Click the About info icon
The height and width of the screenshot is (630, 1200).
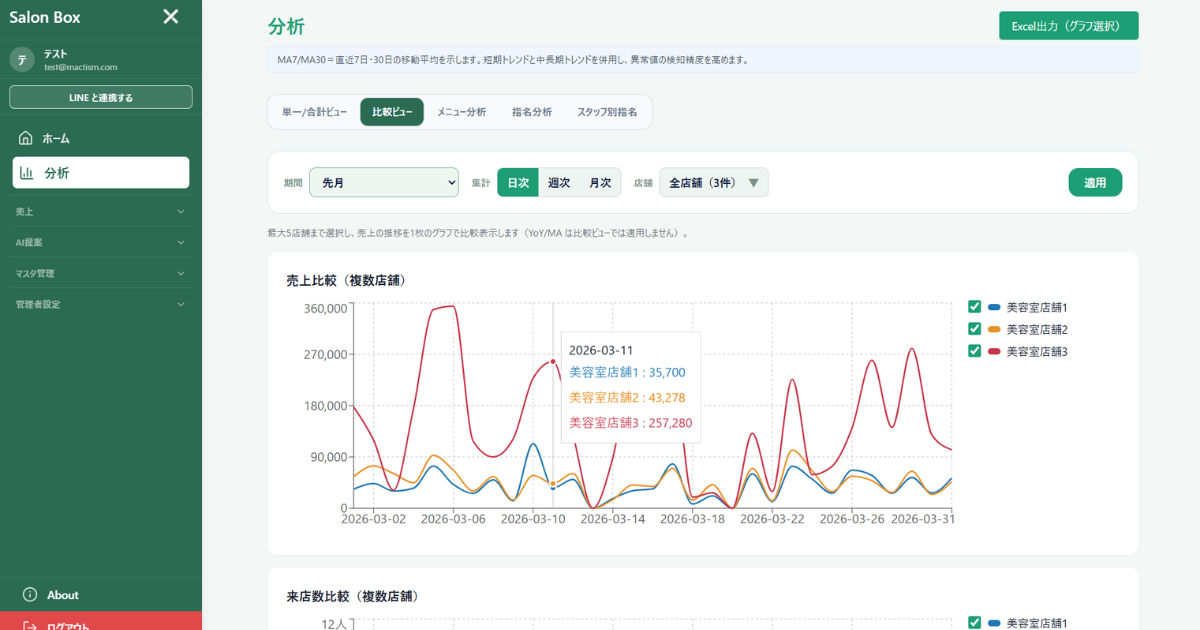pos(30,595)
